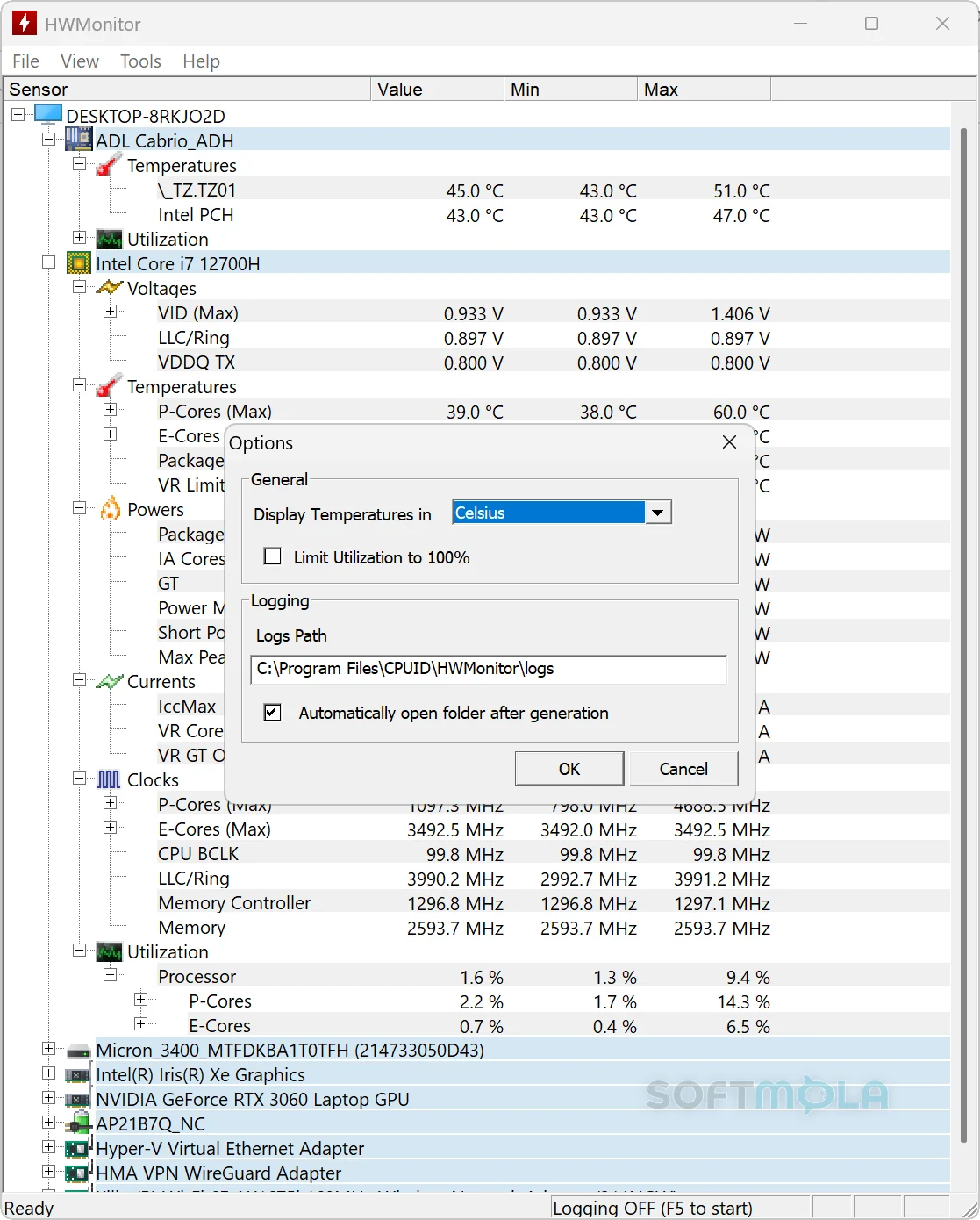The image size is (980, 1220).
Task: Click the Logs Path text field
Action: [489, 669]
